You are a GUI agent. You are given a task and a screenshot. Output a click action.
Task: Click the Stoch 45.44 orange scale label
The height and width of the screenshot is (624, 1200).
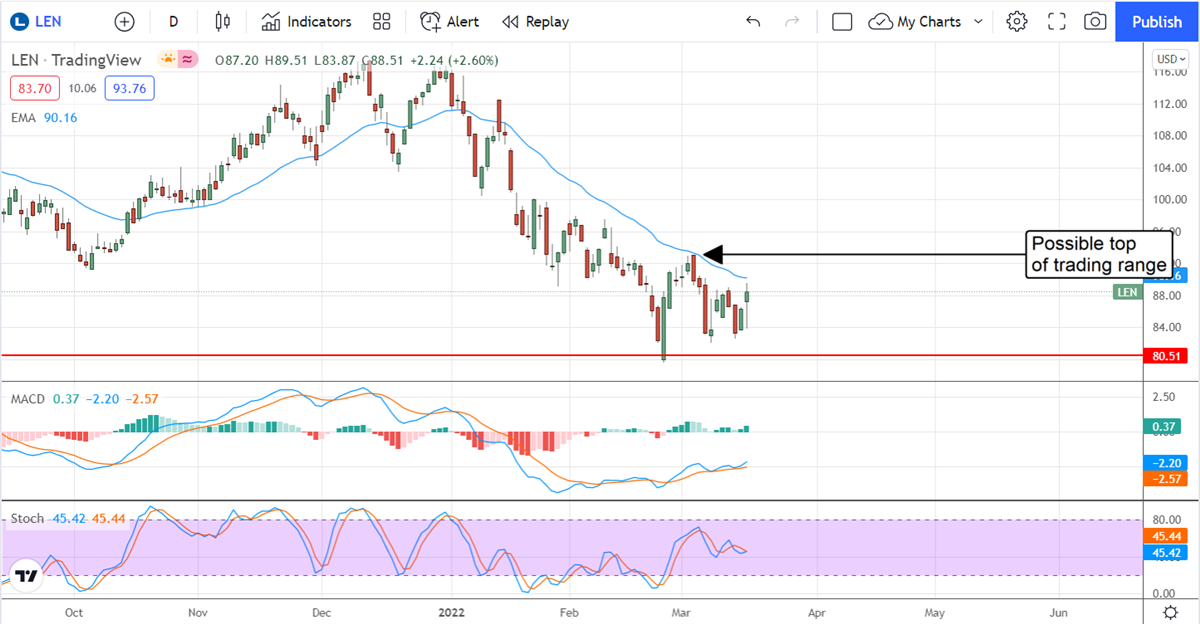click(1166, 535)
